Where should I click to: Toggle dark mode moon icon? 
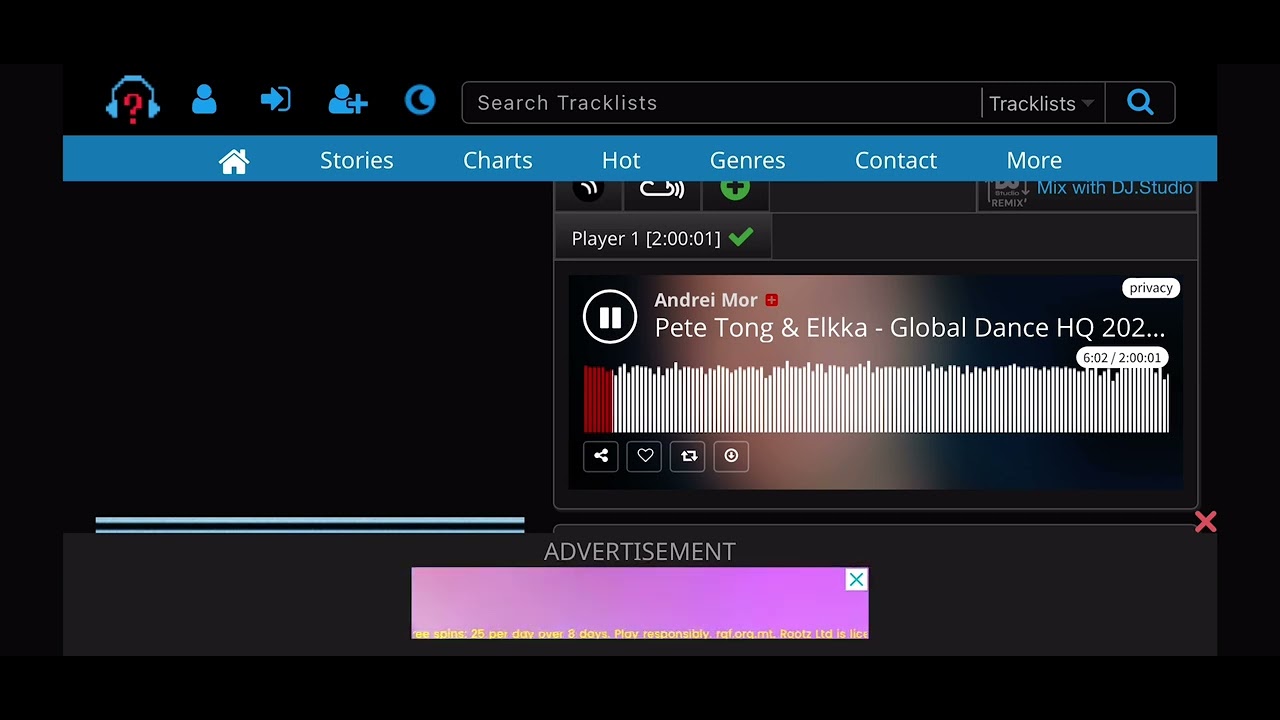pos(420,100)
